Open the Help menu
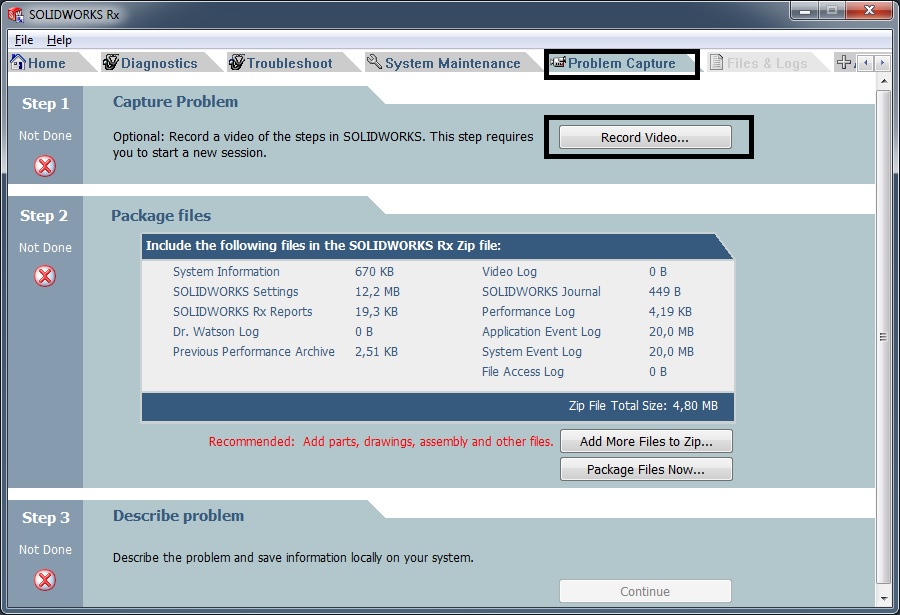Viewport: 900px width, 615px height. (59, 40)
